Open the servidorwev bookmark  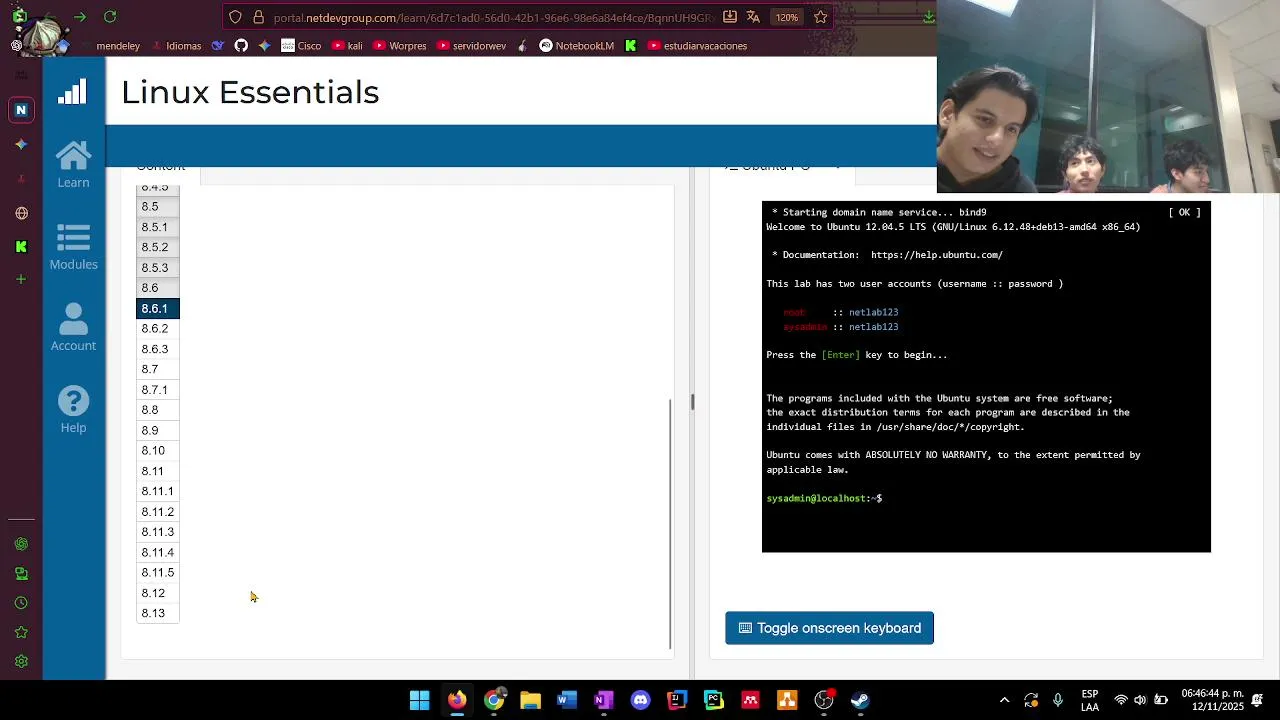(471, 45)
